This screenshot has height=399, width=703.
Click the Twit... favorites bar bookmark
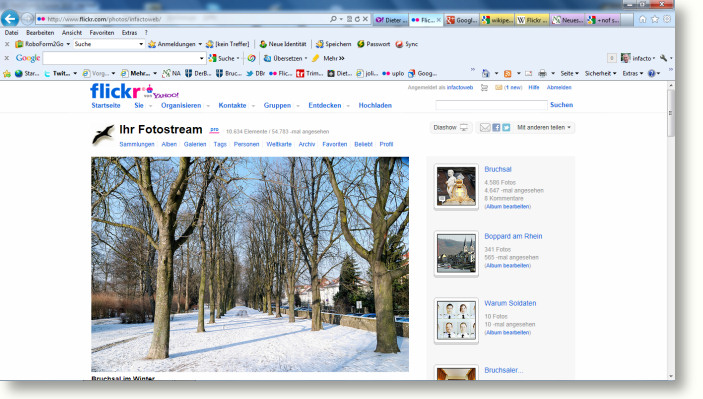coord(61,74)
